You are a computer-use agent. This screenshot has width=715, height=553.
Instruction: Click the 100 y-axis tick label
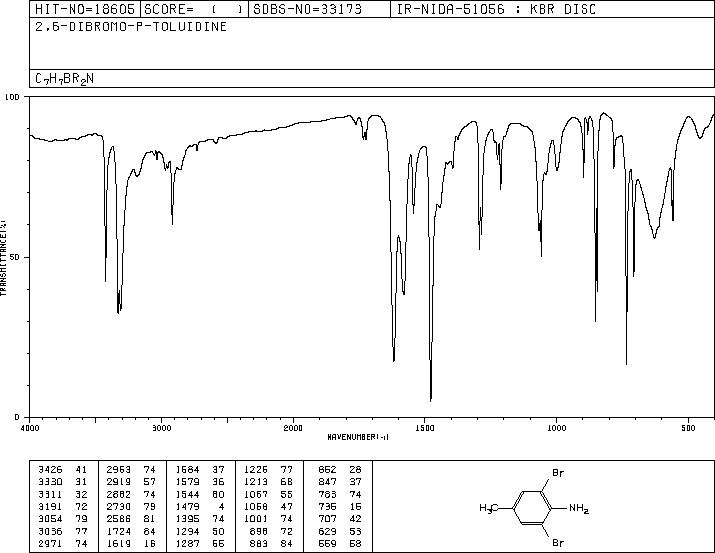coord(12,97)
